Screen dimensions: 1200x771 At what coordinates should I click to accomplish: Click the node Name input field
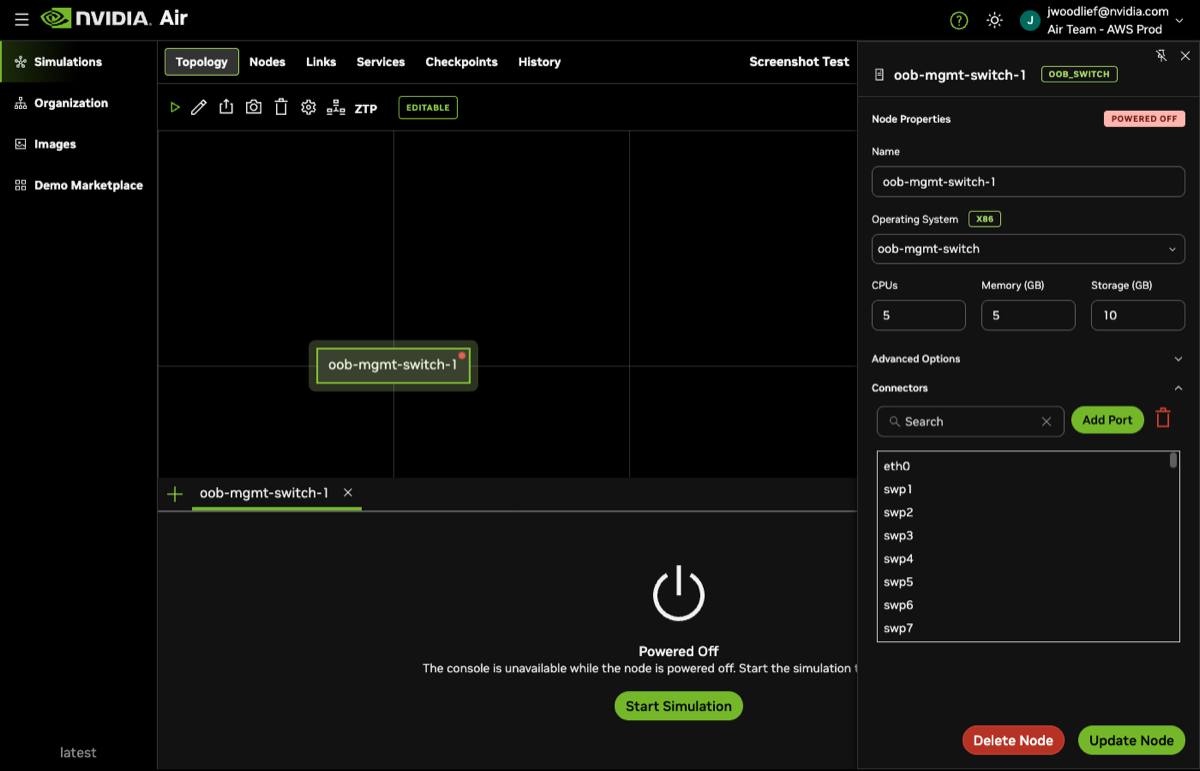pos(1027,182)
